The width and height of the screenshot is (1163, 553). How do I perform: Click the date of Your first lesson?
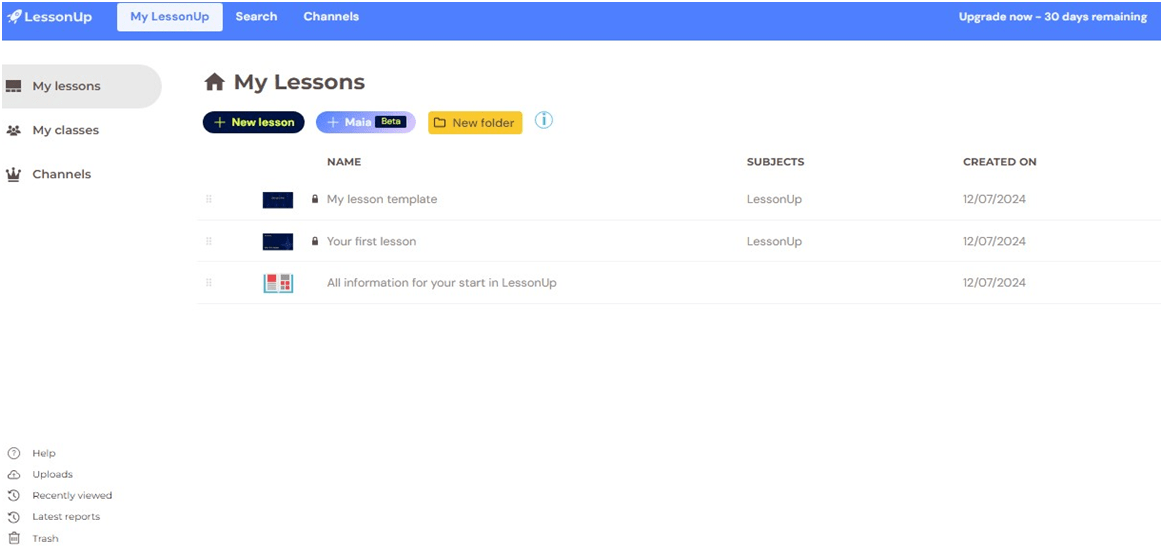[995, 241]
